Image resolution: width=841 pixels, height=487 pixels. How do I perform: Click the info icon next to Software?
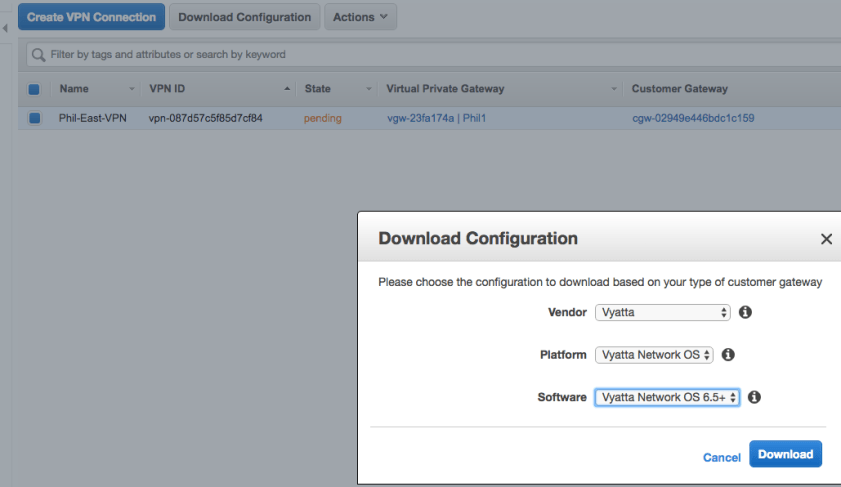click(754, 397)
